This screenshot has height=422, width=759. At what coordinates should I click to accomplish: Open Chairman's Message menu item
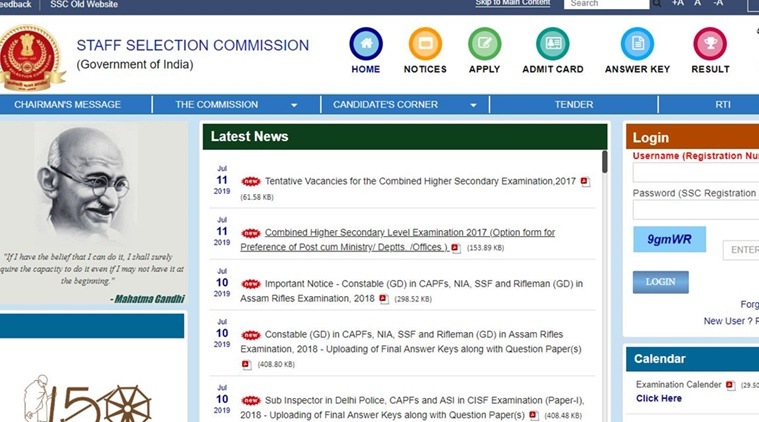67,105
